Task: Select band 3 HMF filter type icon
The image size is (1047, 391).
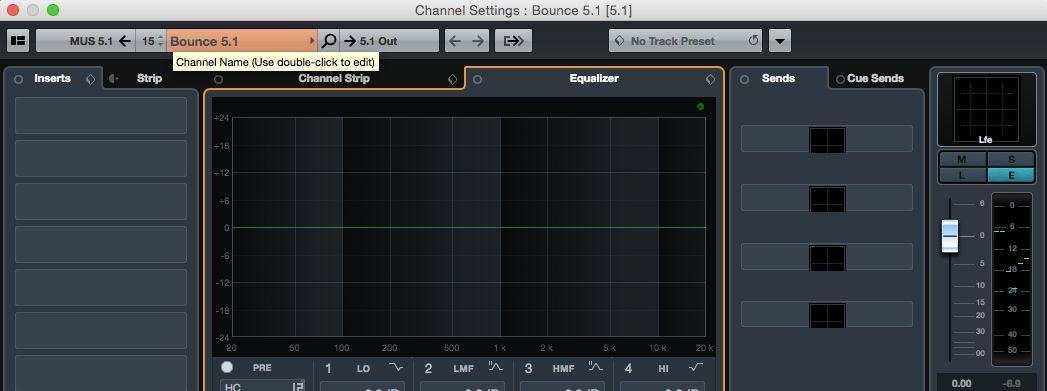Action: (x=596, y=368)
